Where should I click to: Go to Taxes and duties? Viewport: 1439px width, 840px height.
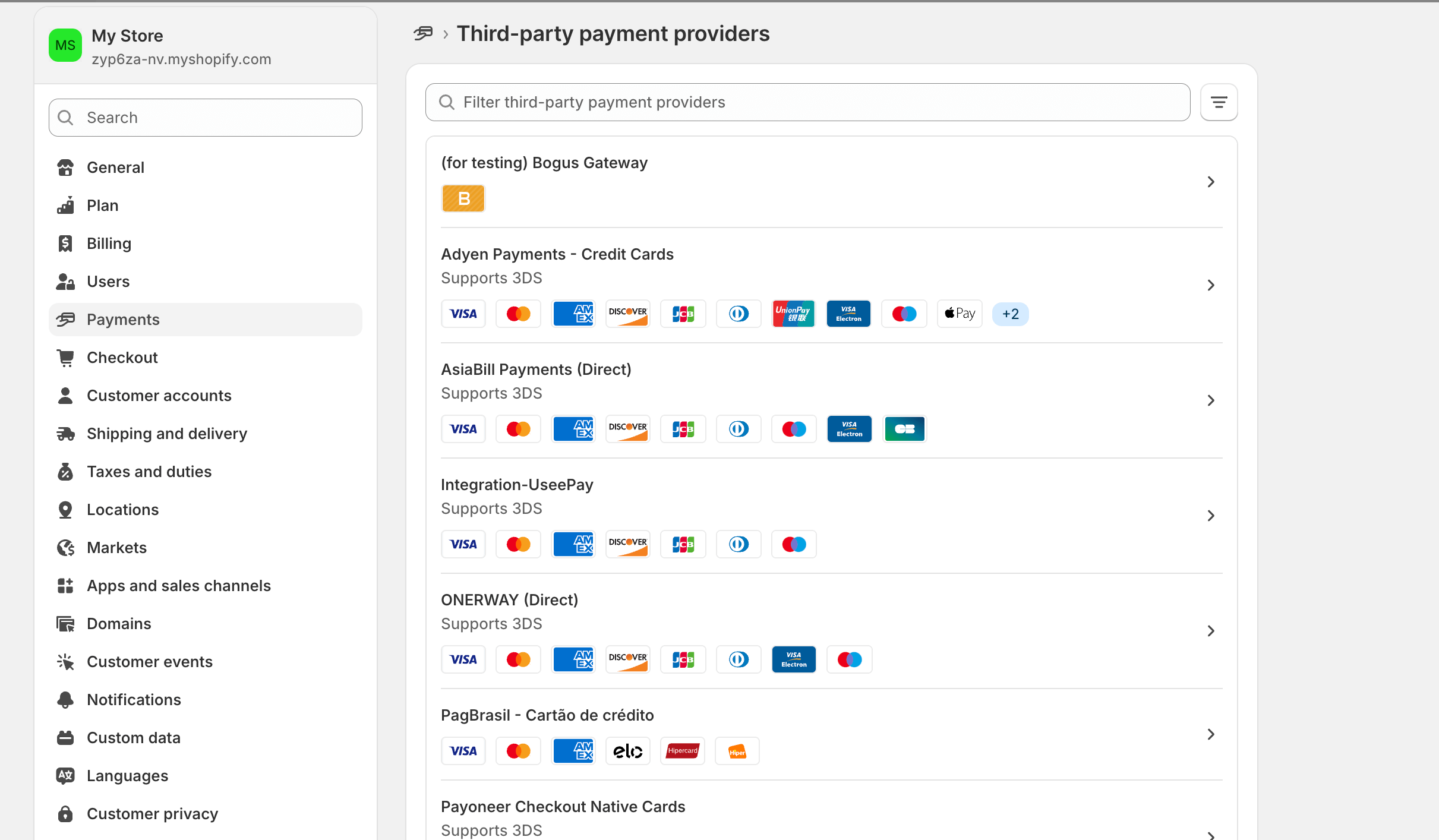206,472
